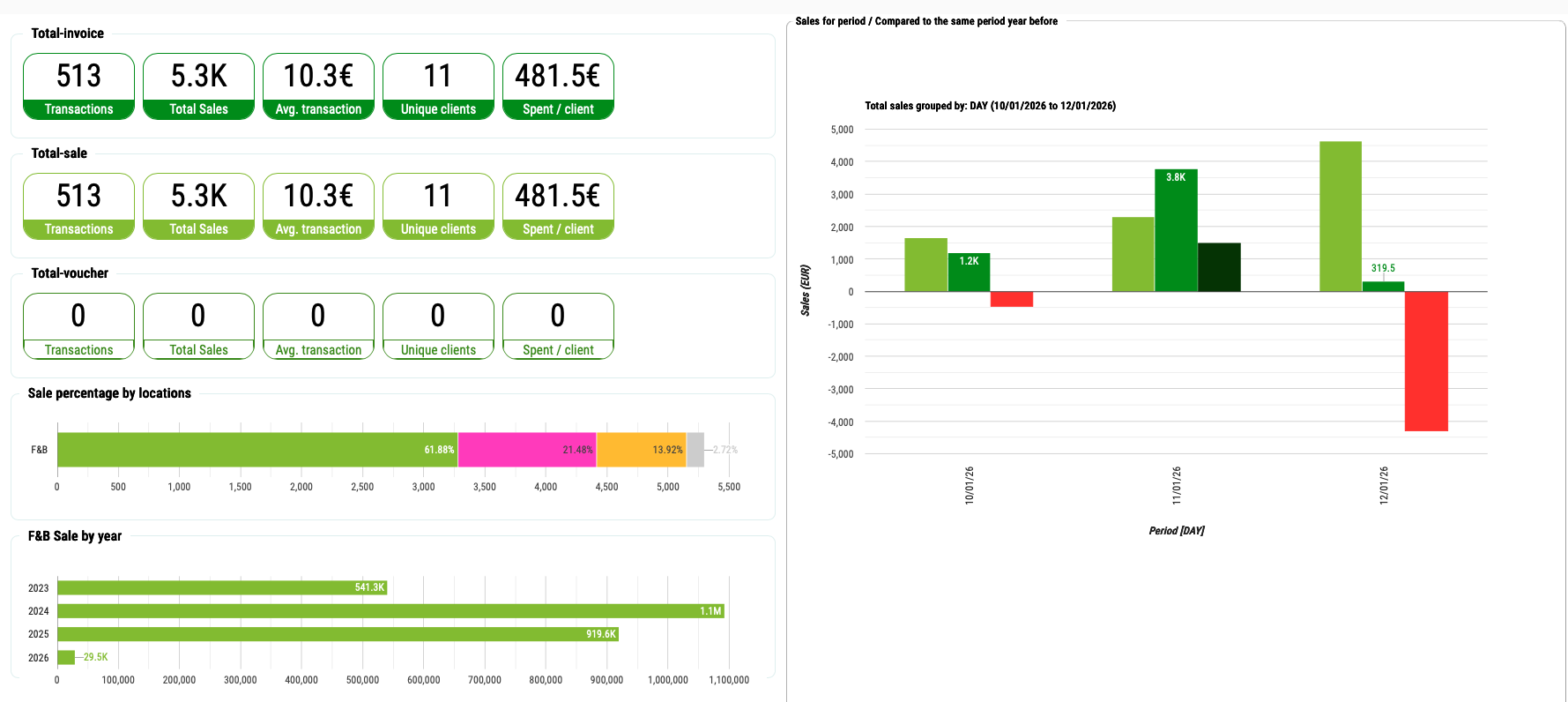Open the Total-invoice Spent / client card
This screenshot has height=702, width=1568.
(558, 86)
